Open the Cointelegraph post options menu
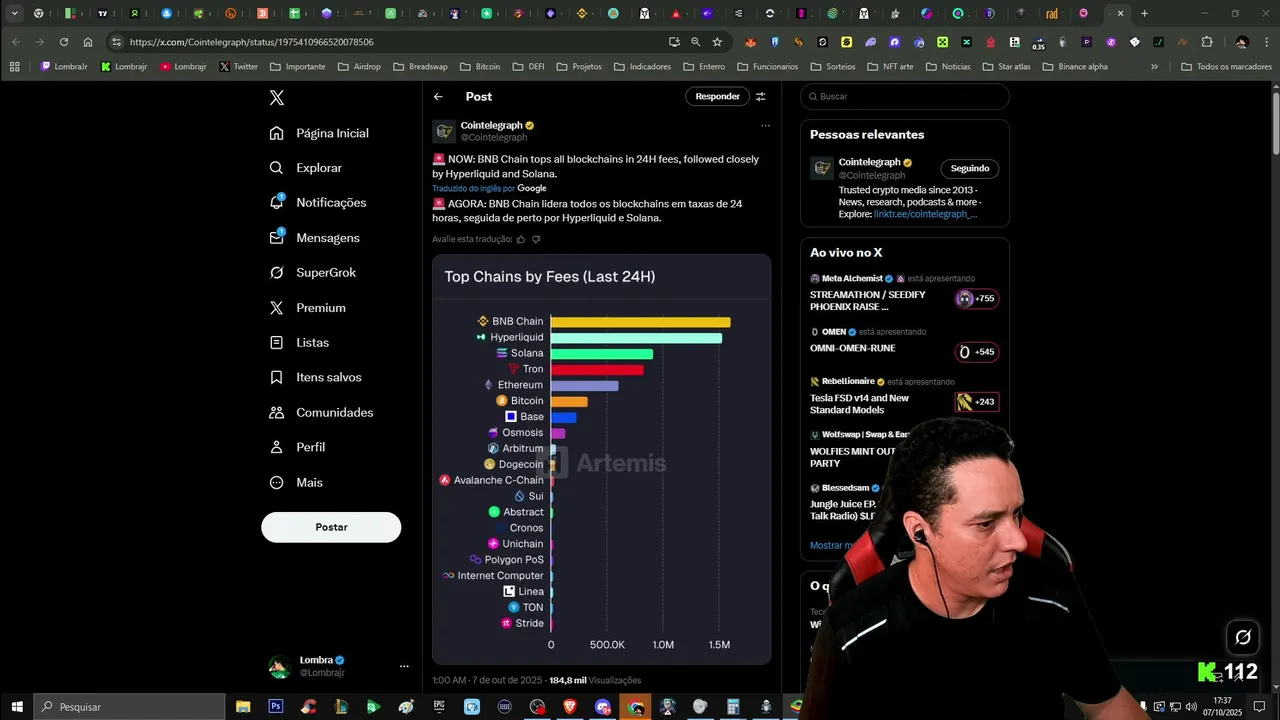1280x720 pixels. (x=765, y=126)
